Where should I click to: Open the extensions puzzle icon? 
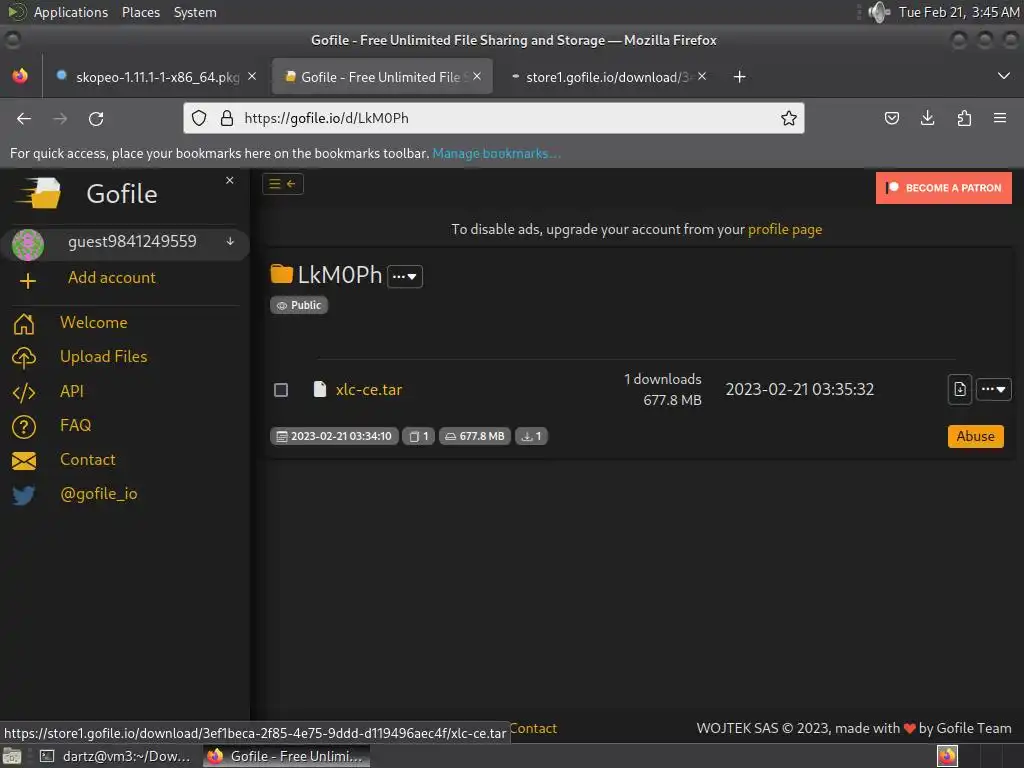(x=964, y=118)
